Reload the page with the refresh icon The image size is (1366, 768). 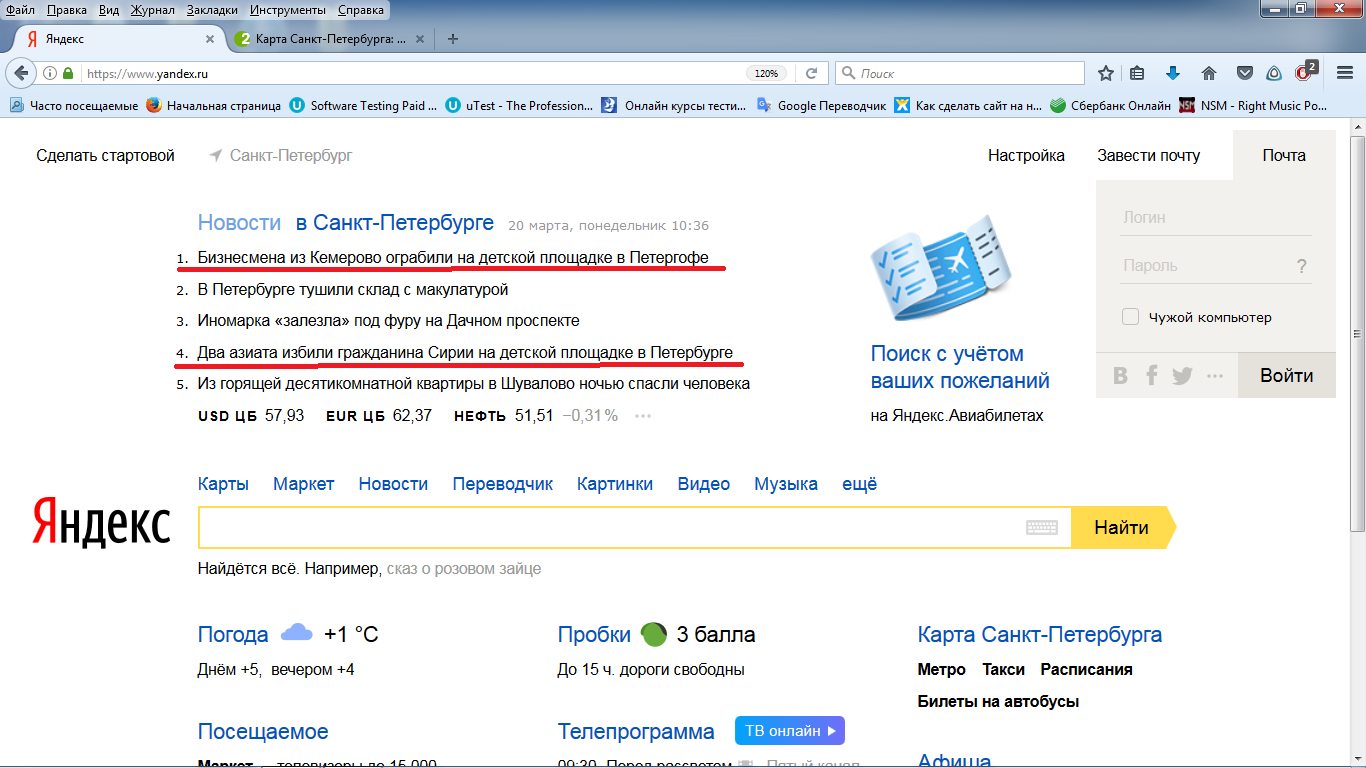[812, 73]
